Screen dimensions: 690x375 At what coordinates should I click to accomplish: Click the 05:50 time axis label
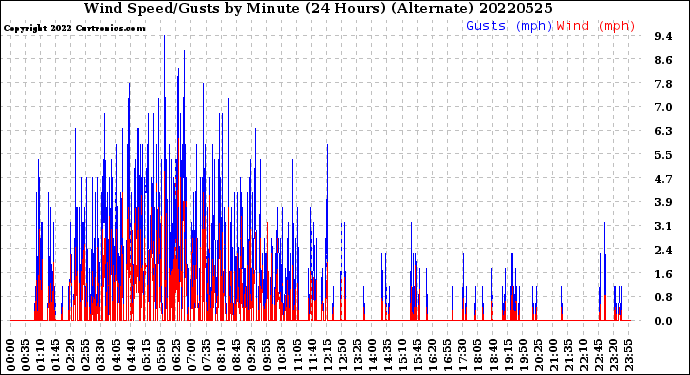click(x=161, y=355)
